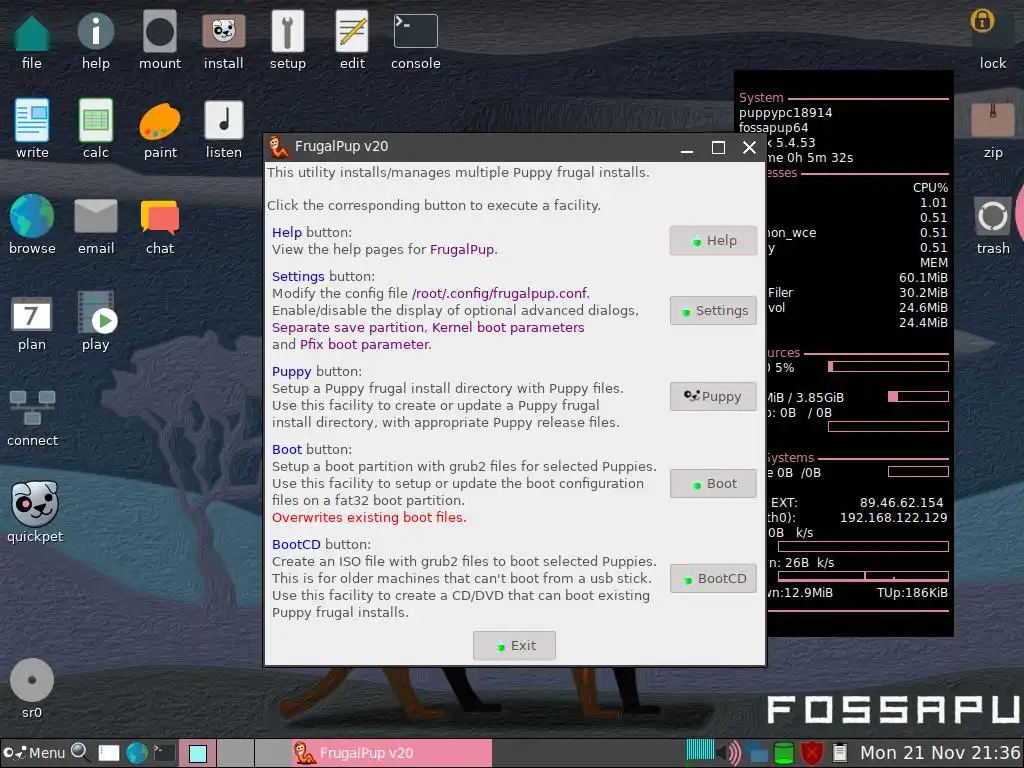Open the paint application icon
Screen dimensions: 1024x768
point(159,121)
